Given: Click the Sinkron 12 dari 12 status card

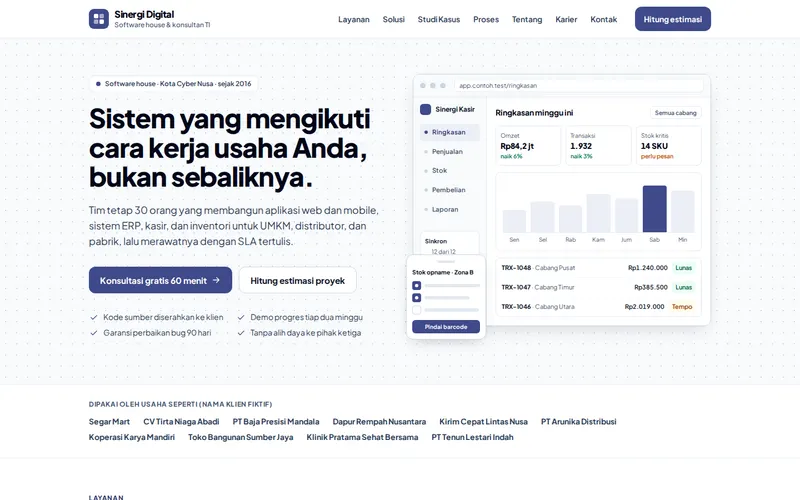Looking at the screenshot, I should click(x=449, y=245).
